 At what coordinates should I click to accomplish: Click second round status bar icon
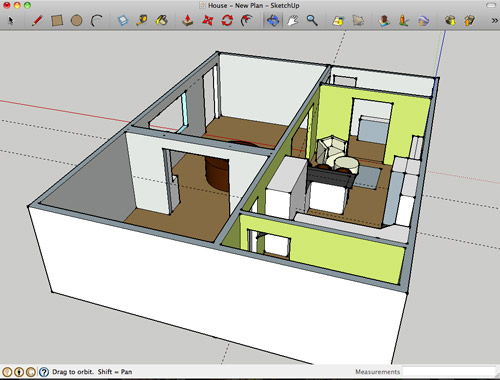point(19,372)
